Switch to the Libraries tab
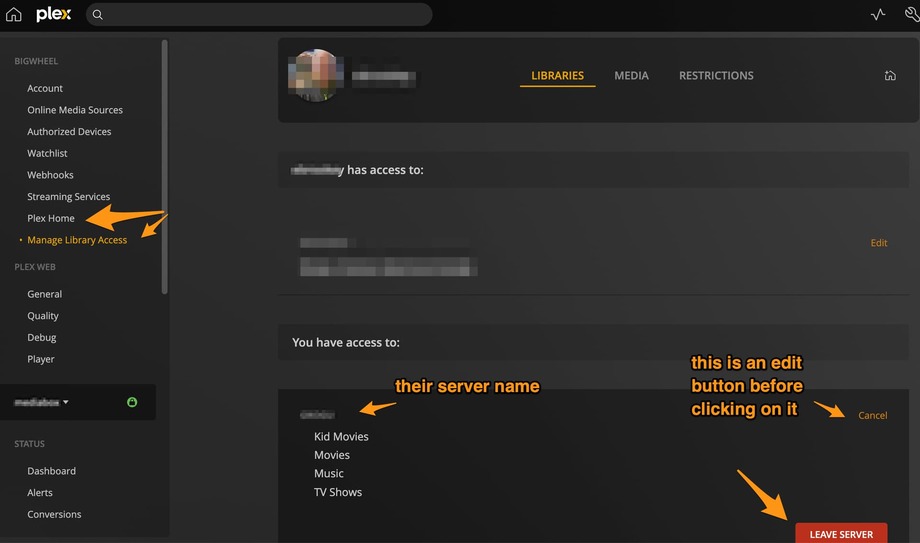Screen dimensions: 920x543 pos(557,76)
